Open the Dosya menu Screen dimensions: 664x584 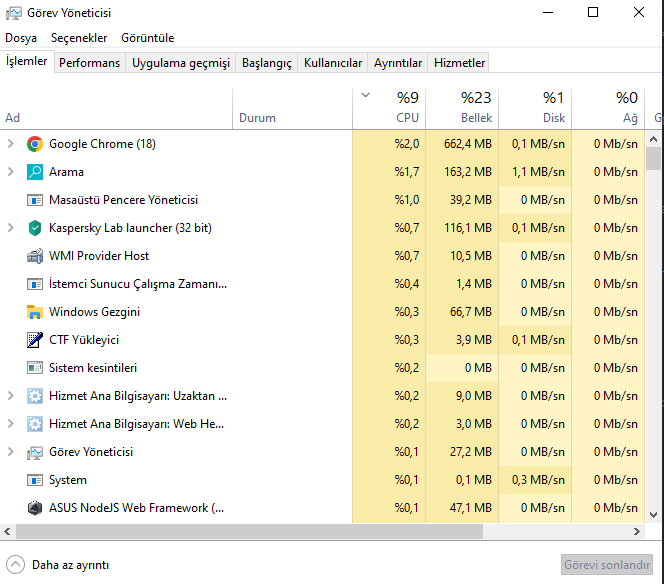point(21,38)
